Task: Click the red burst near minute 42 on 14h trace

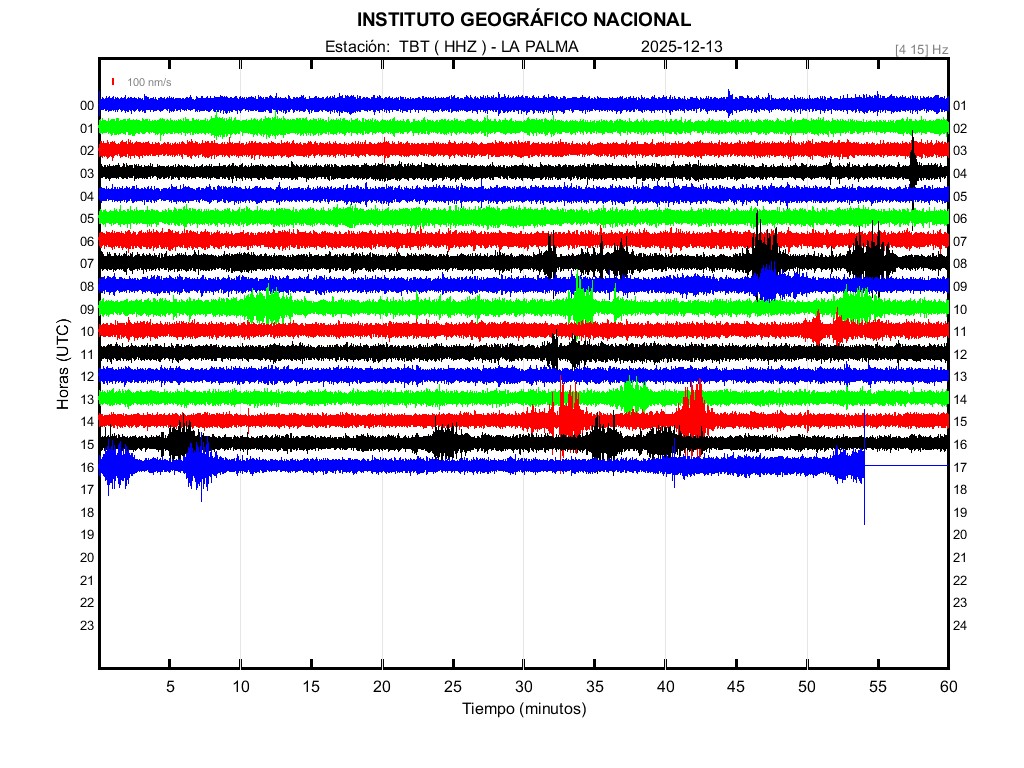Action: click(692, 412)
